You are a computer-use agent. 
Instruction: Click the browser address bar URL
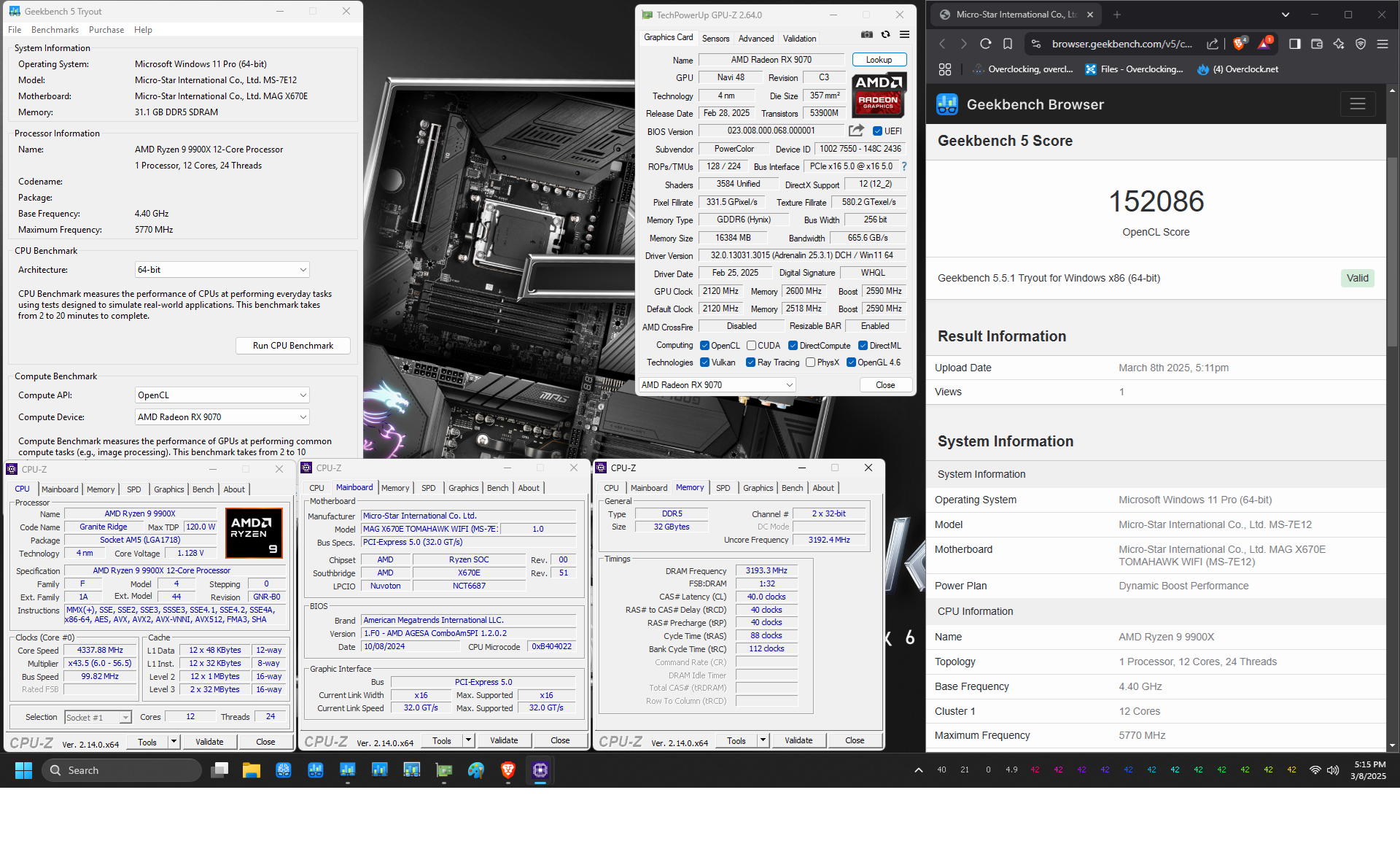click(x=1121, y=44)
